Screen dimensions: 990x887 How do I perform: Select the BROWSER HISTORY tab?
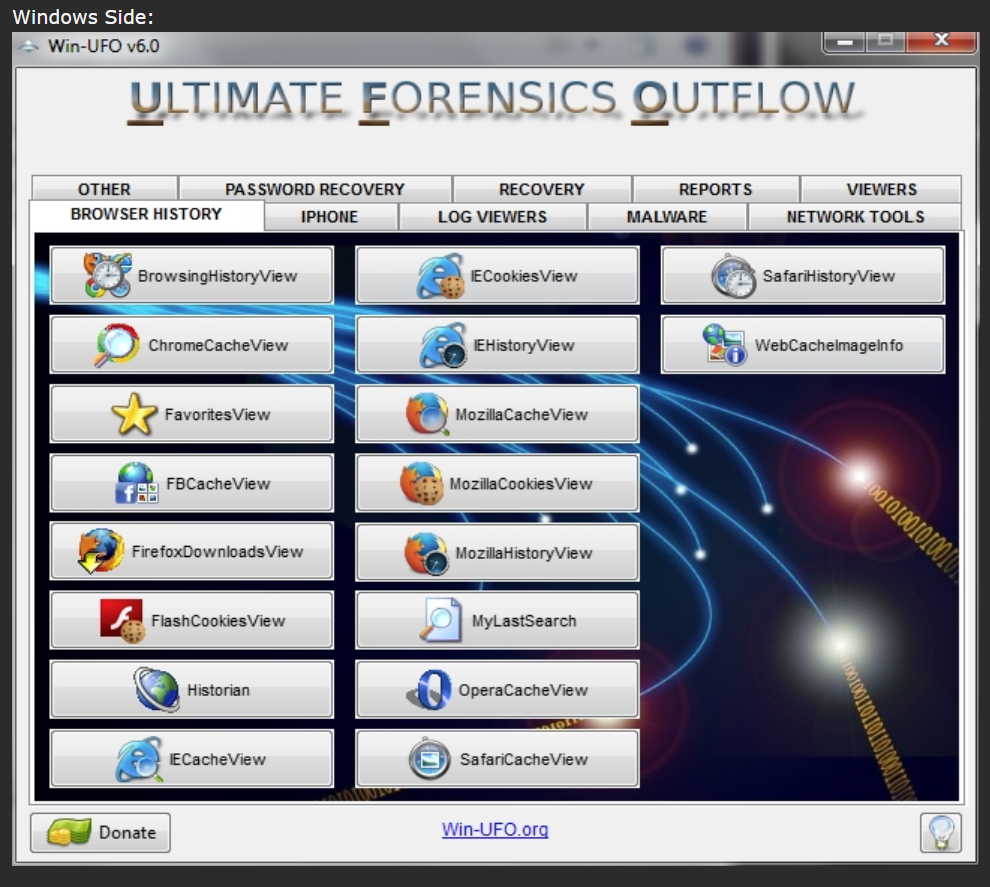click(146, 215)
